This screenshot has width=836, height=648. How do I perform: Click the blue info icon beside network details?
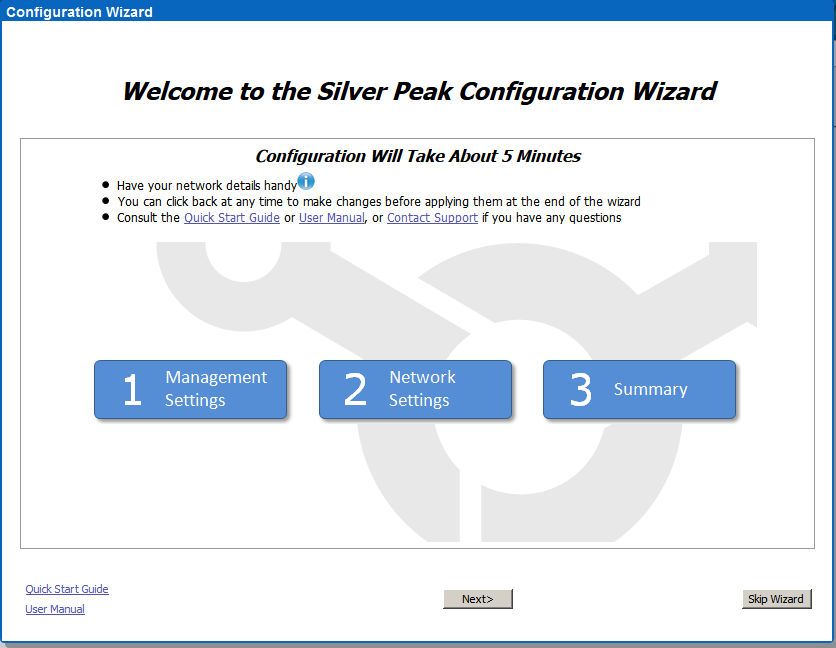pos(306,181)
